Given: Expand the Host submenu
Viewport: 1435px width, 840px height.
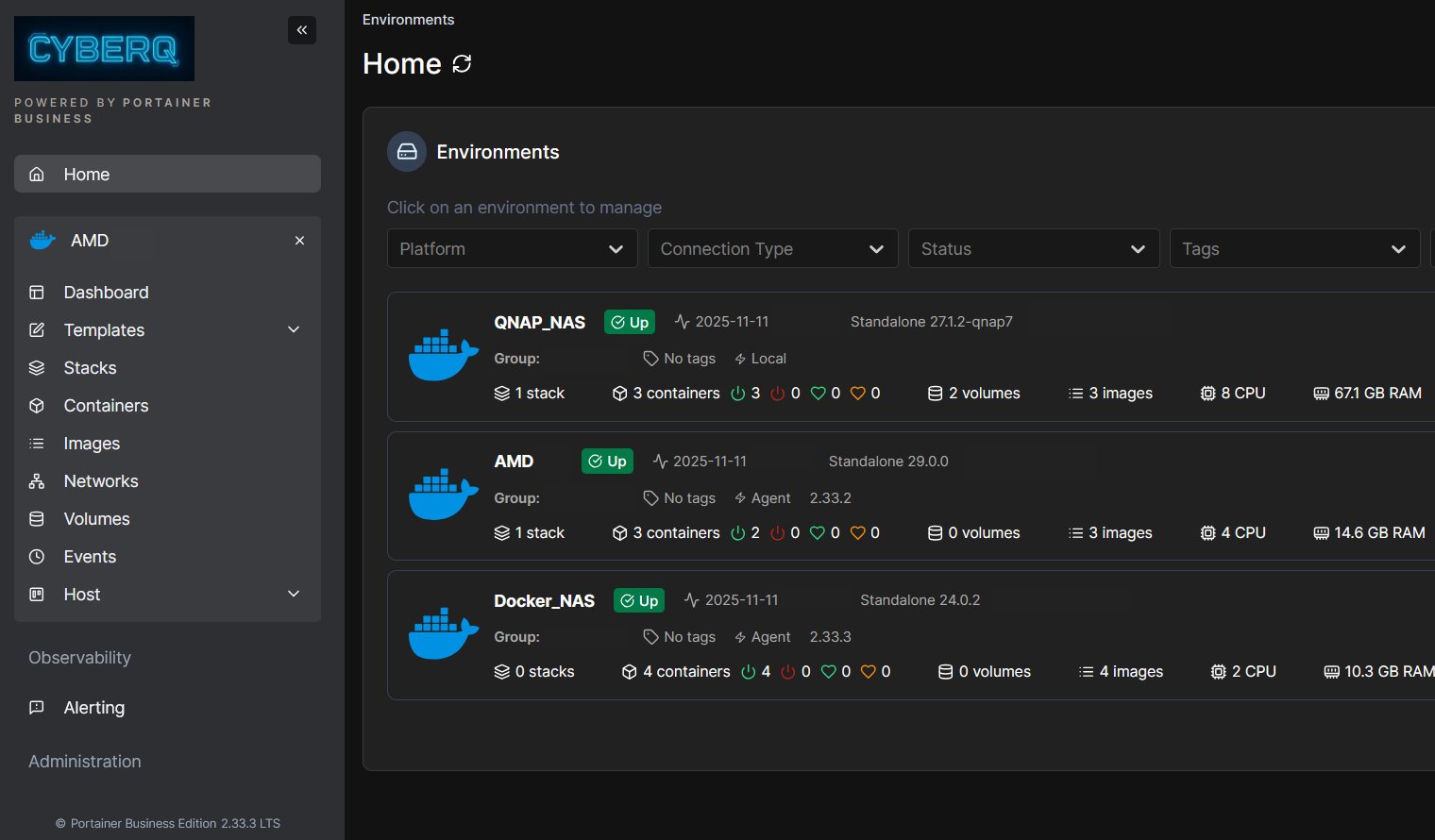Looking at the screenshot, I should 294,595.
